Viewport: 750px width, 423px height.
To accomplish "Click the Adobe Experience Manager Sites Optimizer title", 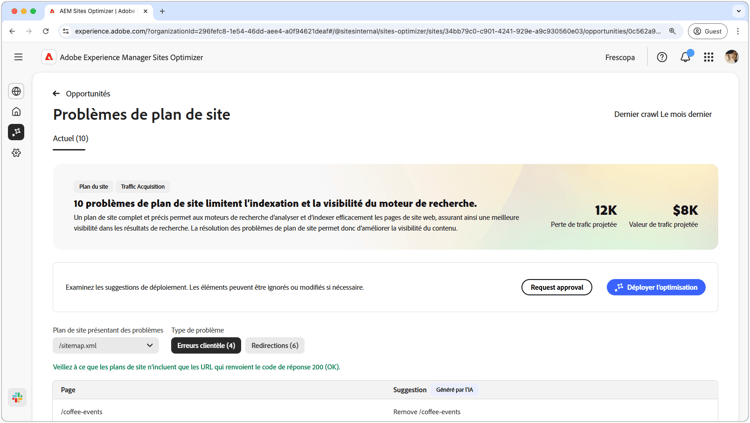I will (131, 57).
